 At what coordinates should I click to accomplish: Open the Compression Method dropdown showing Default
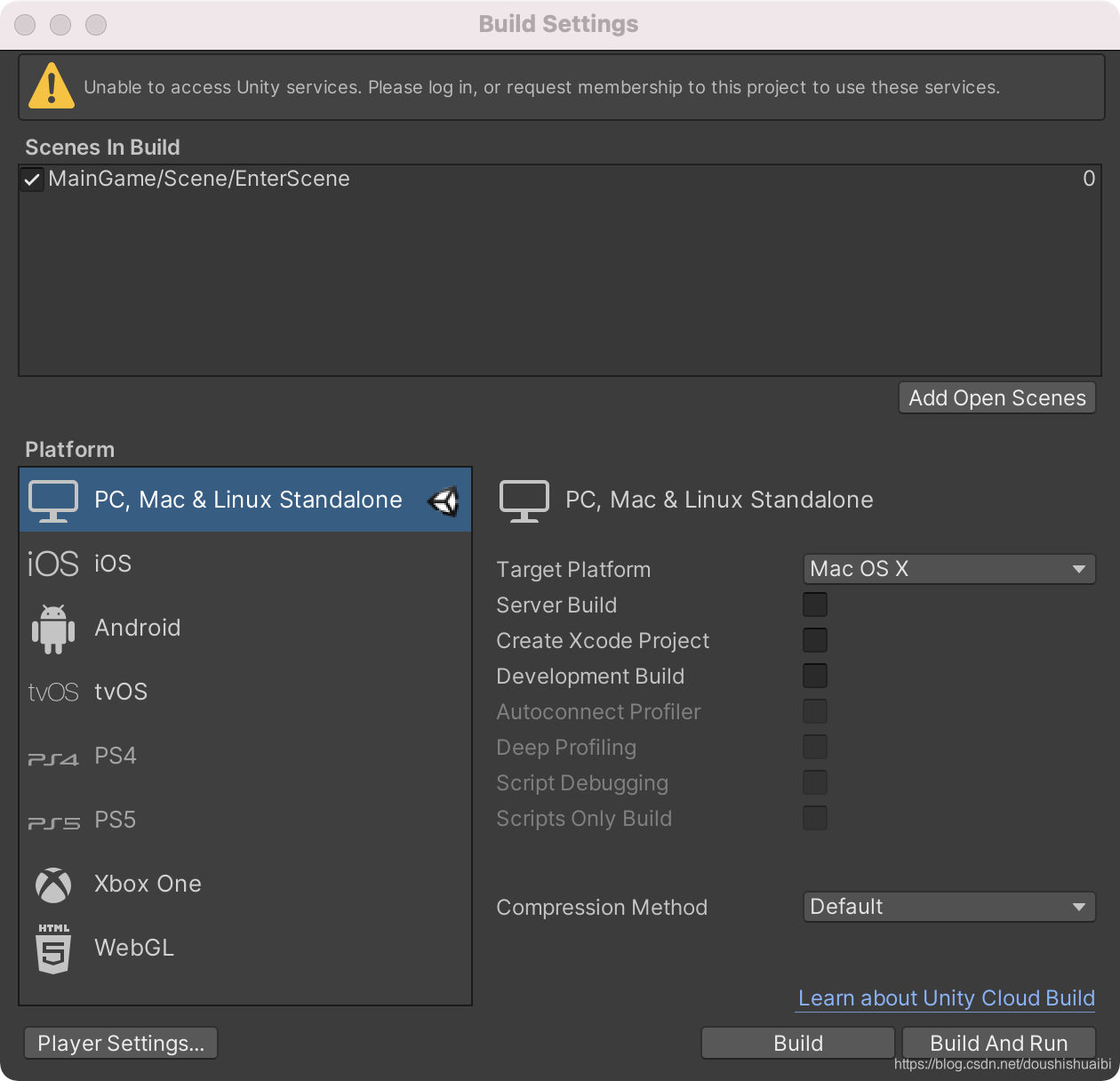pos(949,907)
